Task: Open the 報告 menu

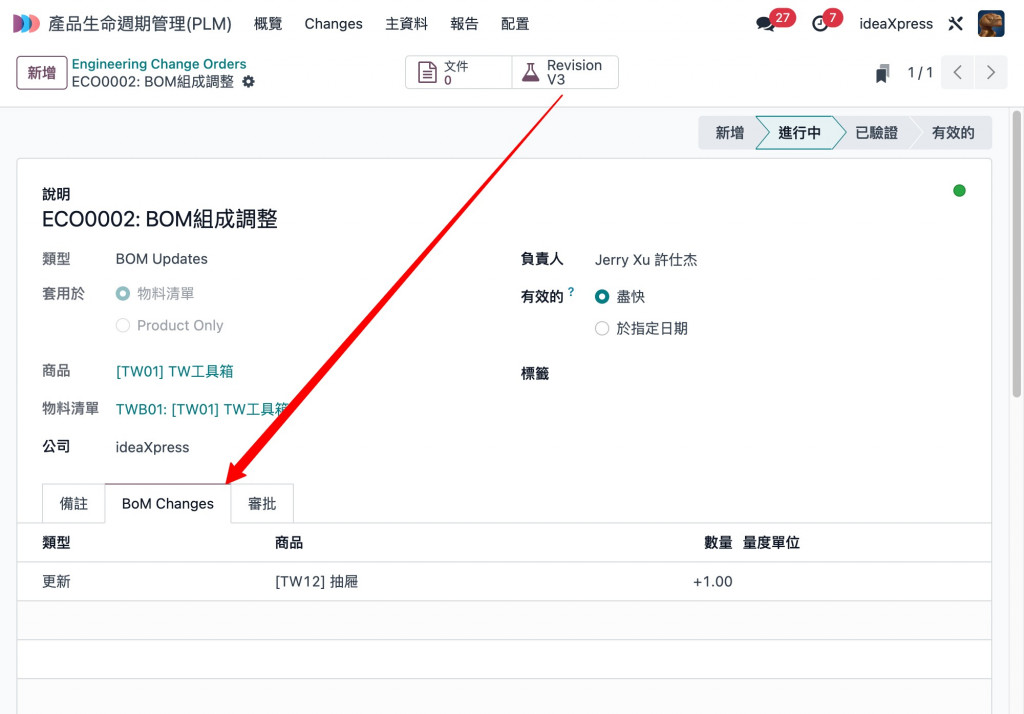Action: click(464, 24)
